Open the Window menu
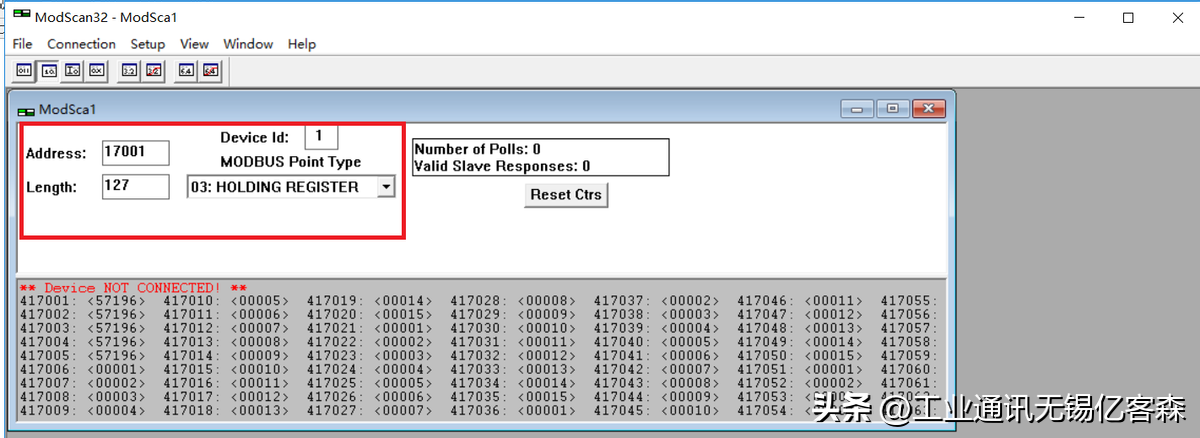Viewport: 1200px width, 438px height. pyautogui.click(x=248, y=44)
